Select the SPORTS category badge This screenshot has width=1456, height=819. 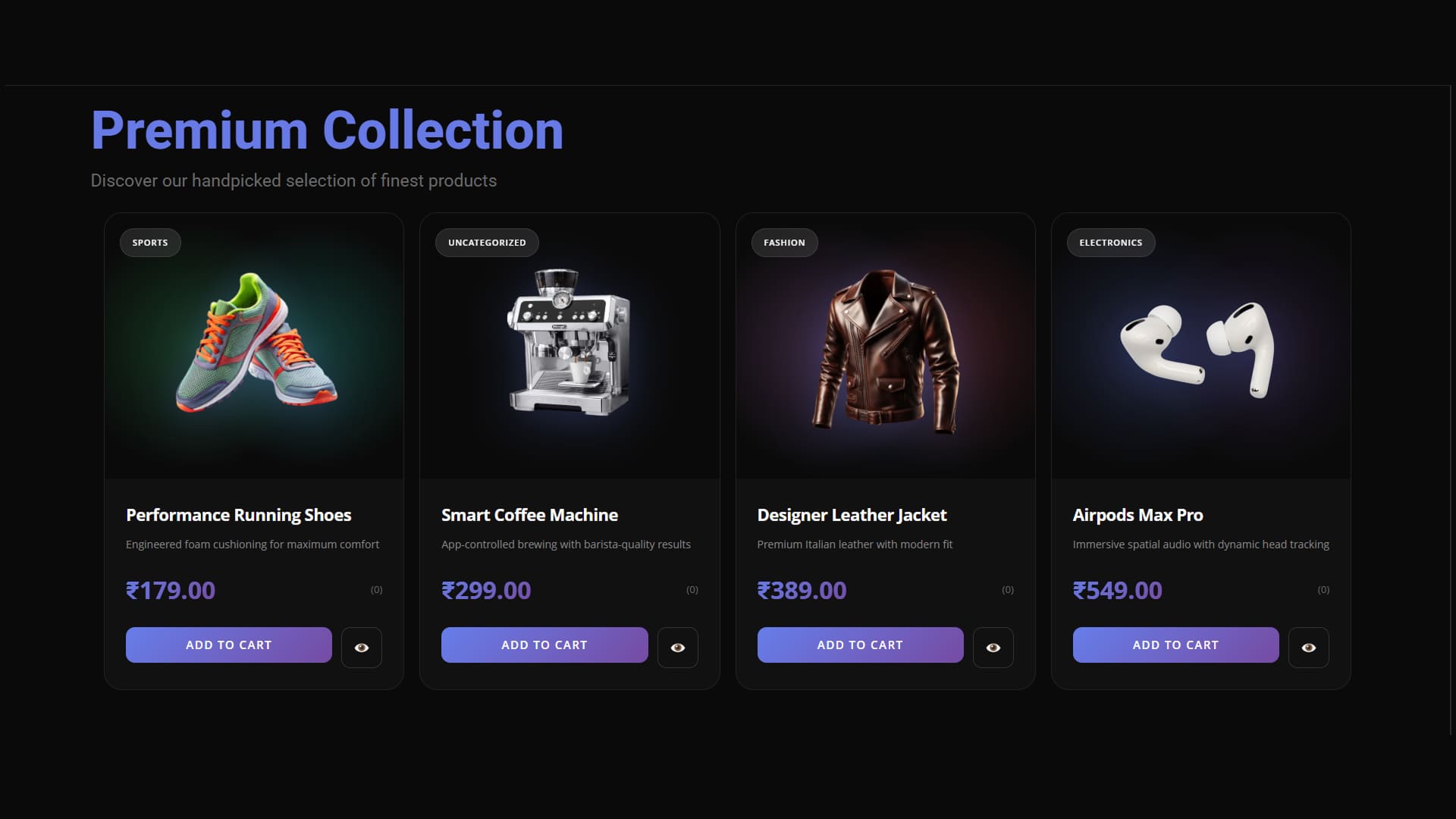tap(150, 242)
